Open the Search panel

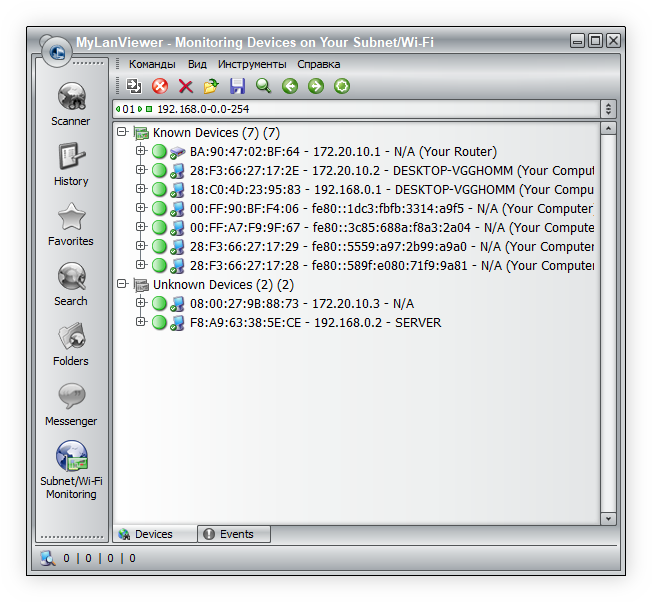point(71,284)
